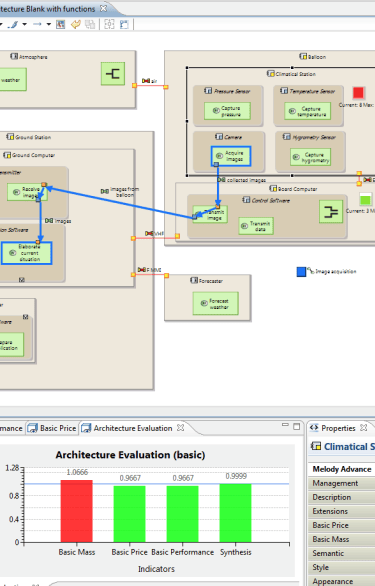
Task: Minimize the Architecture Evaluation view panel
Action: 285,425
